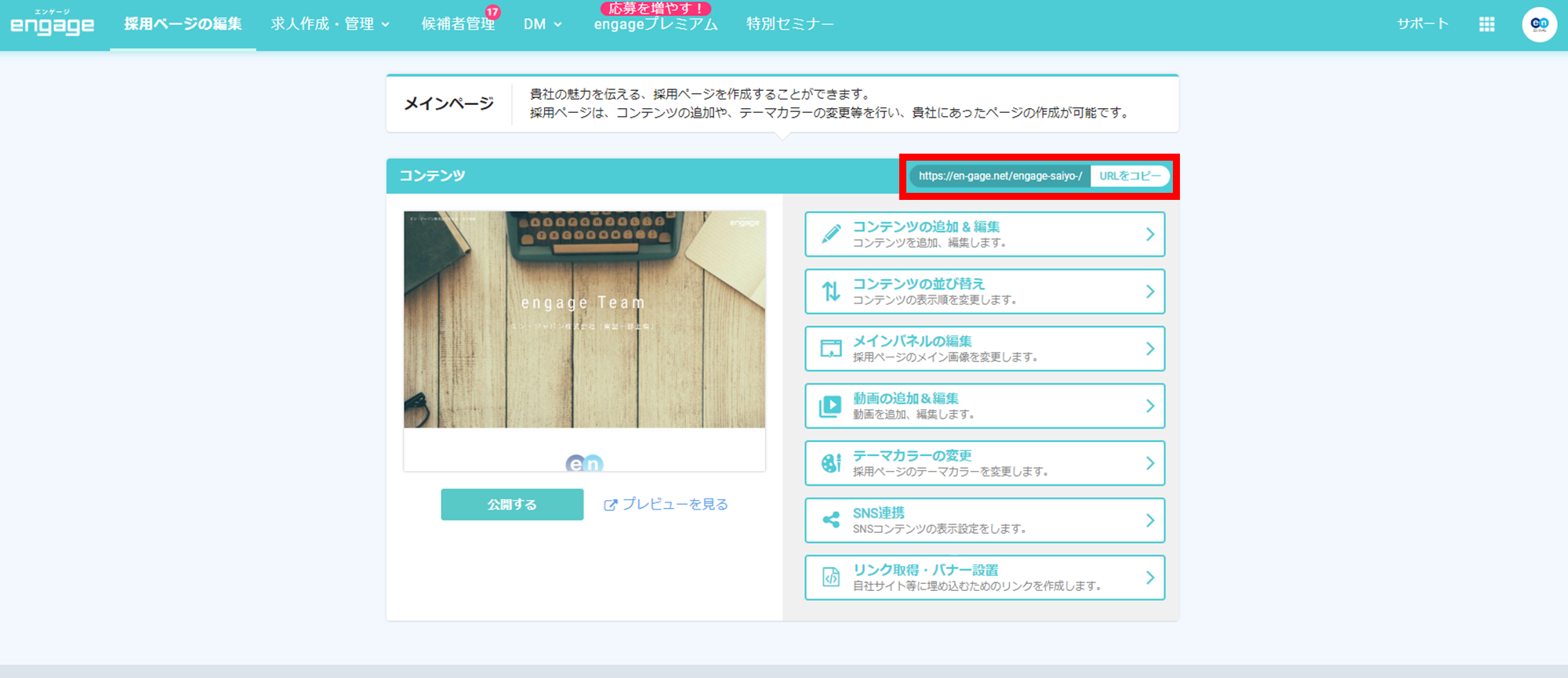Click the palette icon for テーマカラーの変更
The height and width of the screenshot is (678, 1568).
[x=831, y=462]
